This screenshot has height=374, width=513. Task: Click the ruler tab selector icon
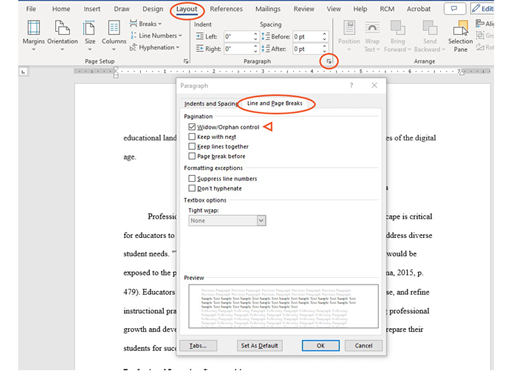pos(23,72)
